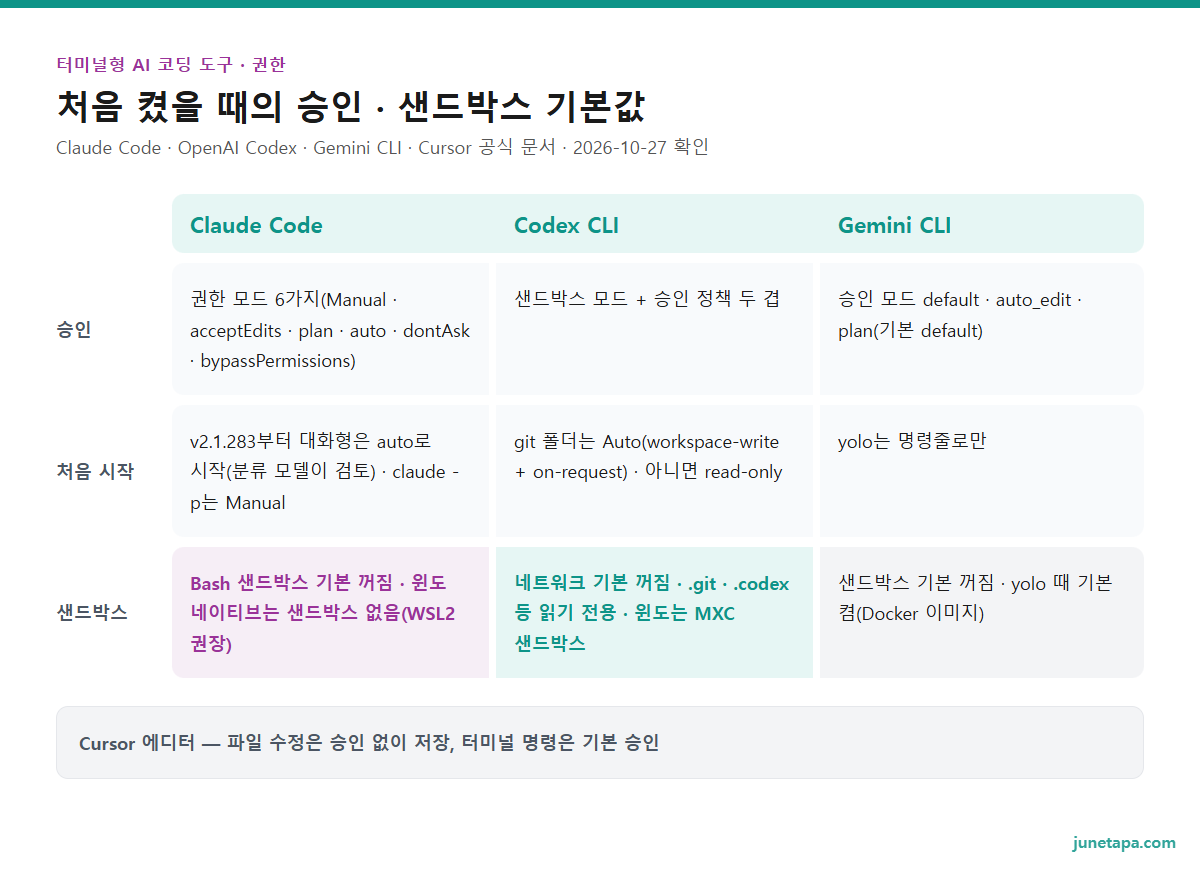Click the Cursor 에디터 note box
This screenshot has width=1200, height=870.
(600, 742)
